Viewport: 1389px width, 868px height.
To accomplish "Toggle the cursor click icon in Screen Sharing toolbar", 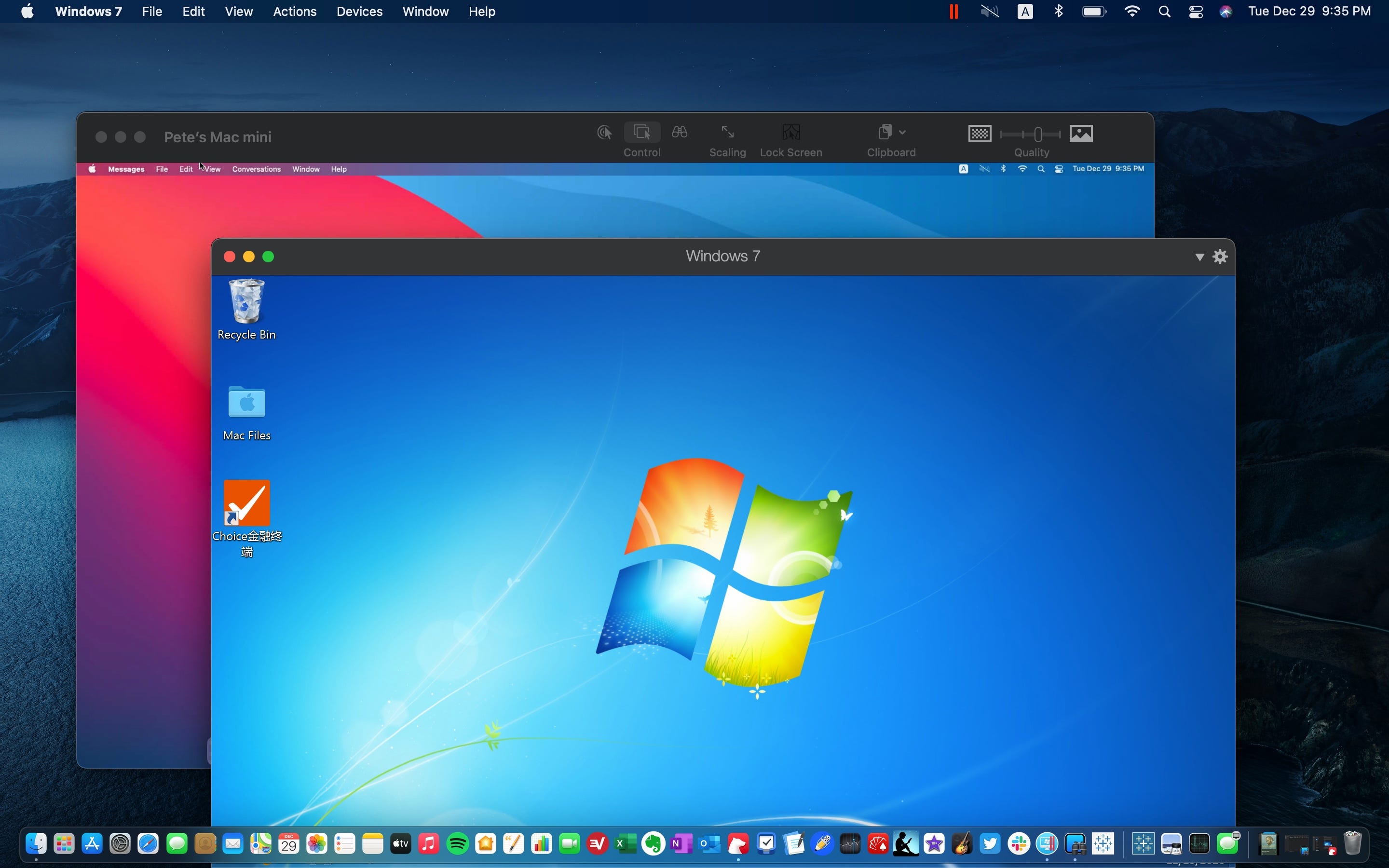I will point(604,133).
